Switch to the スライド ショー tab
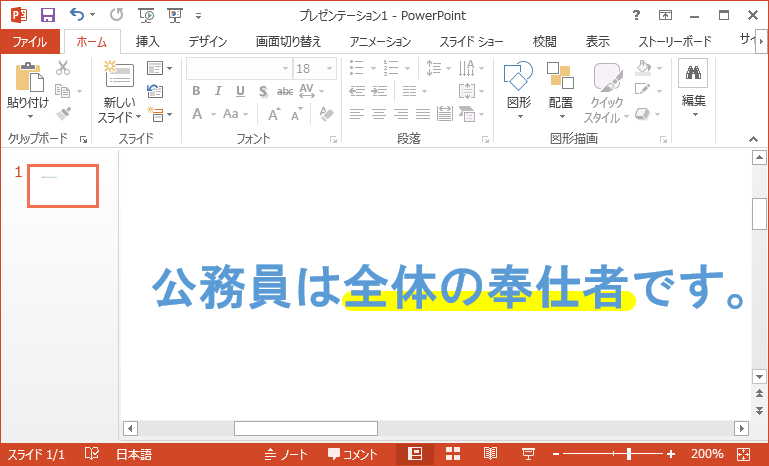 [471, 42]
